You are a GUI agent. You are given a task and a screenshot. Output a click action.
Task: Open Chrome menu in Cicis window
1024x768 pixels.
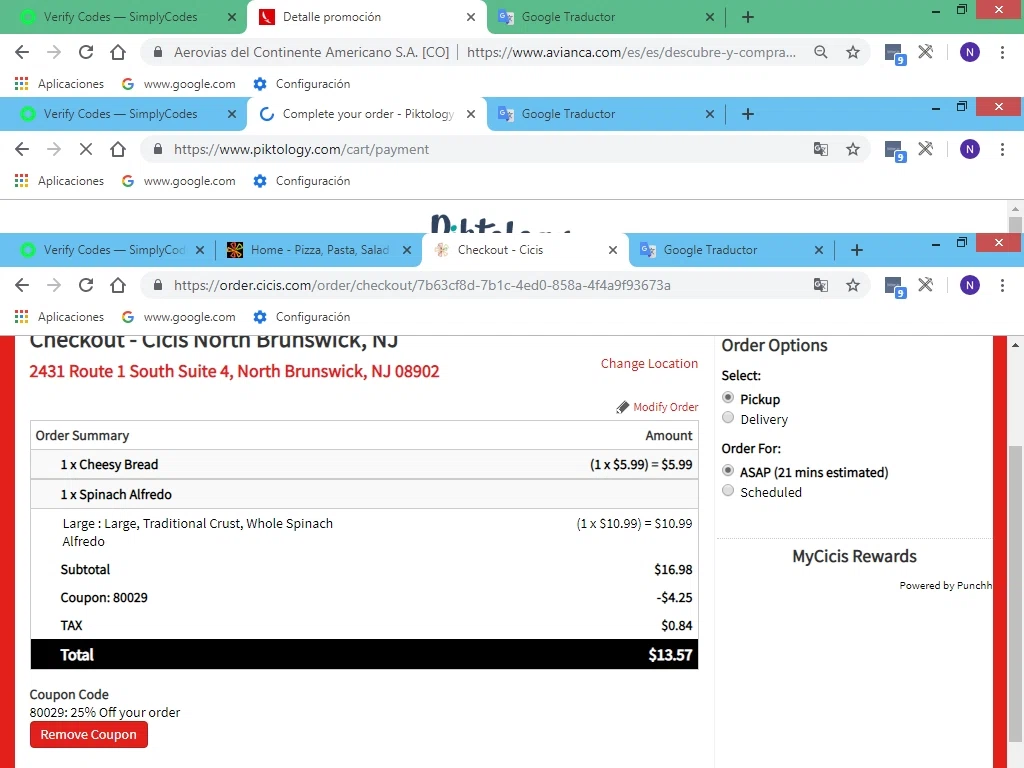(1002, 285)
